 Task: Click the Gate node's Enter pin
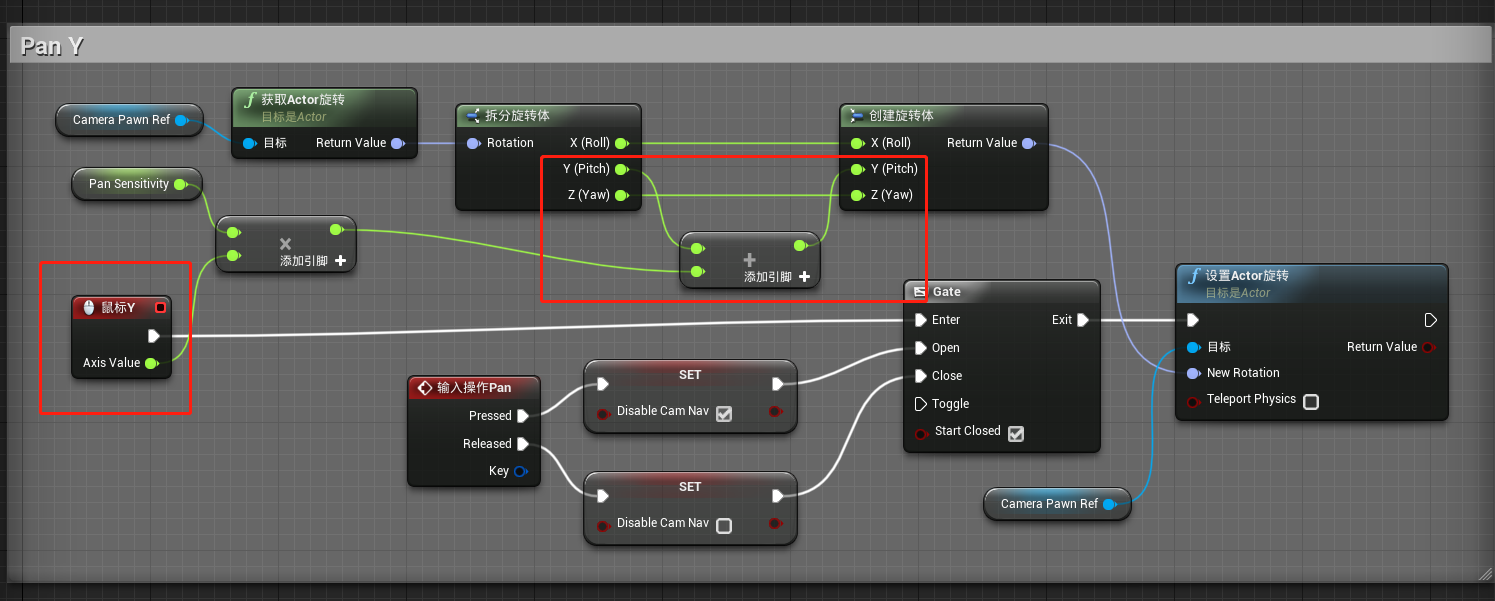[x=921, y=320]
